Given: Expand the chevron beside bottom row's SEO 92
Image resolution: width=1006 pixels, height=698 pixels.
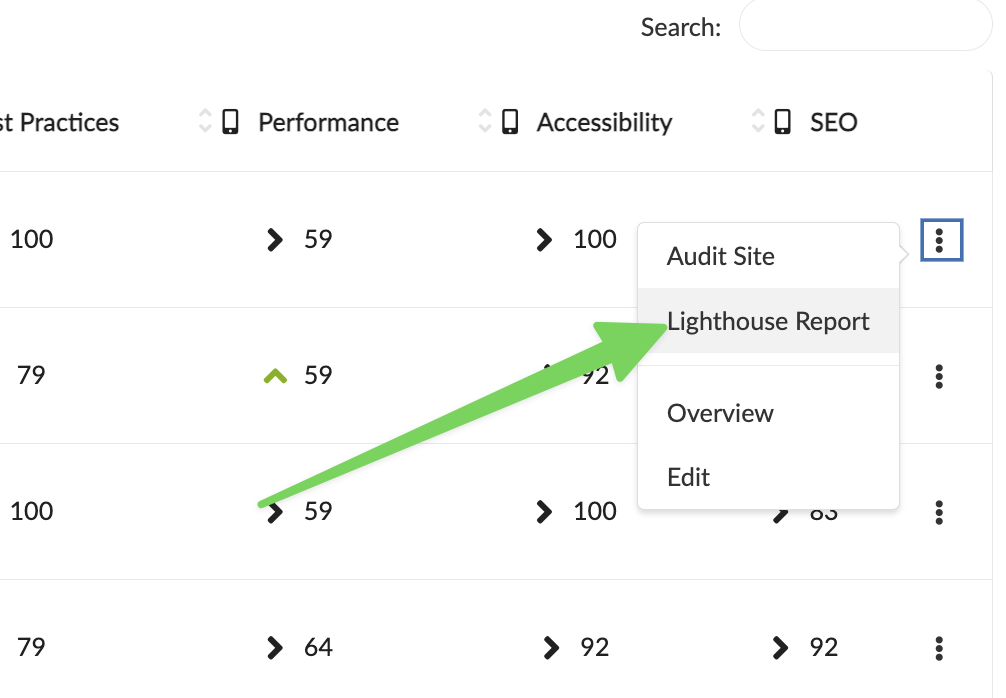Looking at the screenshot, I should coord(779,648).
